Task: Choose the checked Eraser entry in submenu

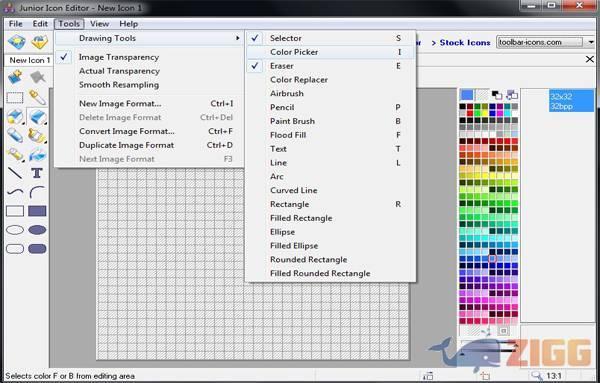Action: tap(331, 66)
